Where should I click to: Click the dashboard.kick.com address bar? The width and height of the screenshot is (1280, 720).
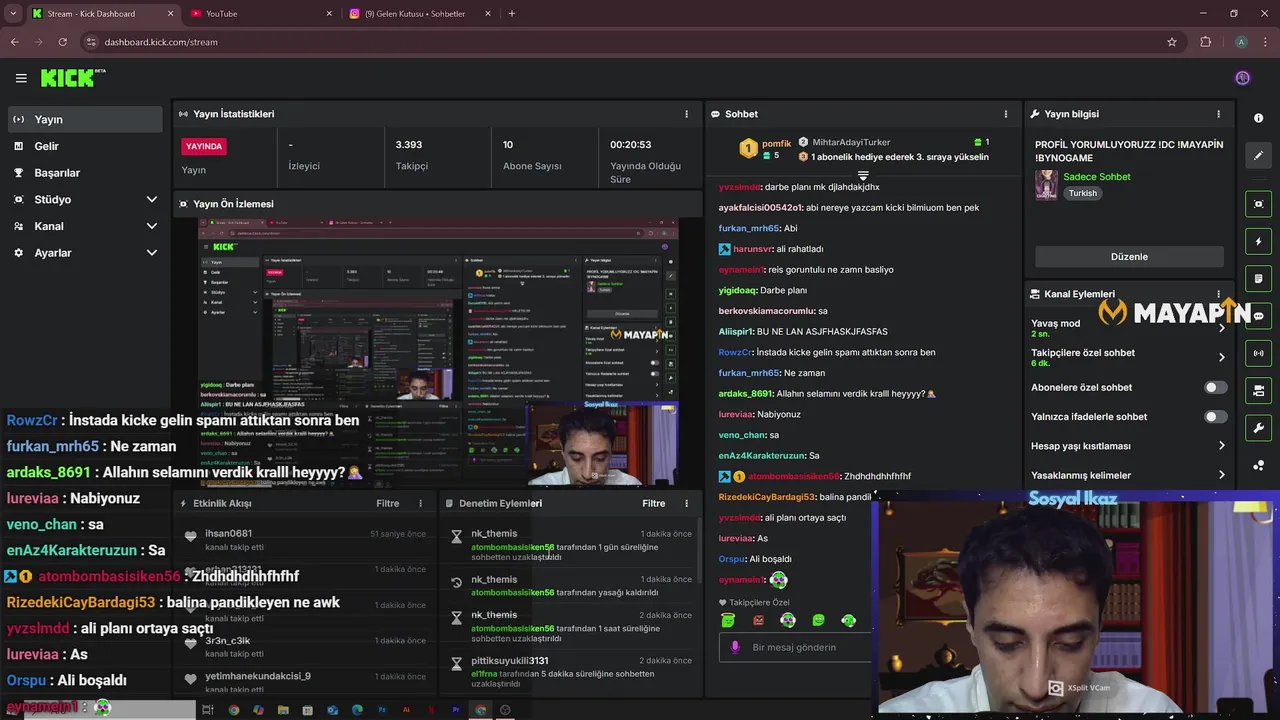620,42
